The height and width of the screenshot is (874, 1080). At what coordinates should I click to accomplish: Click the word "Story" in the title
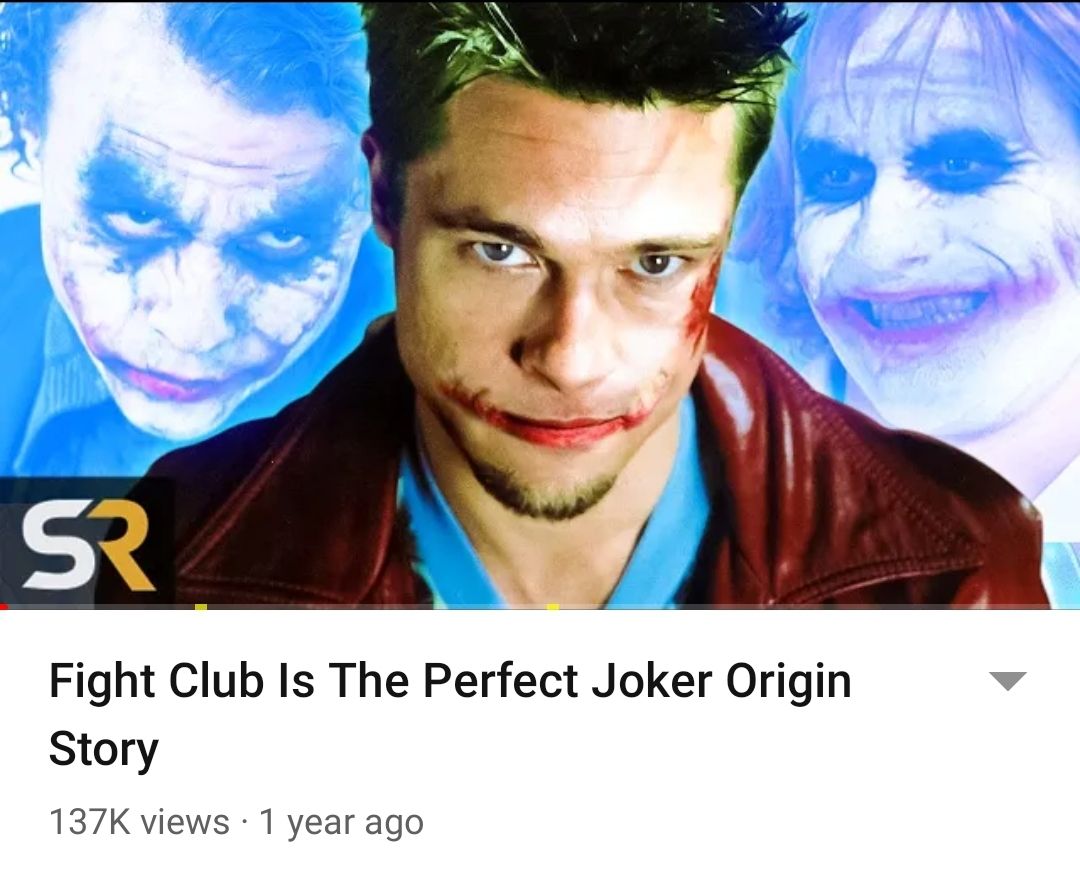pos(103,749)
